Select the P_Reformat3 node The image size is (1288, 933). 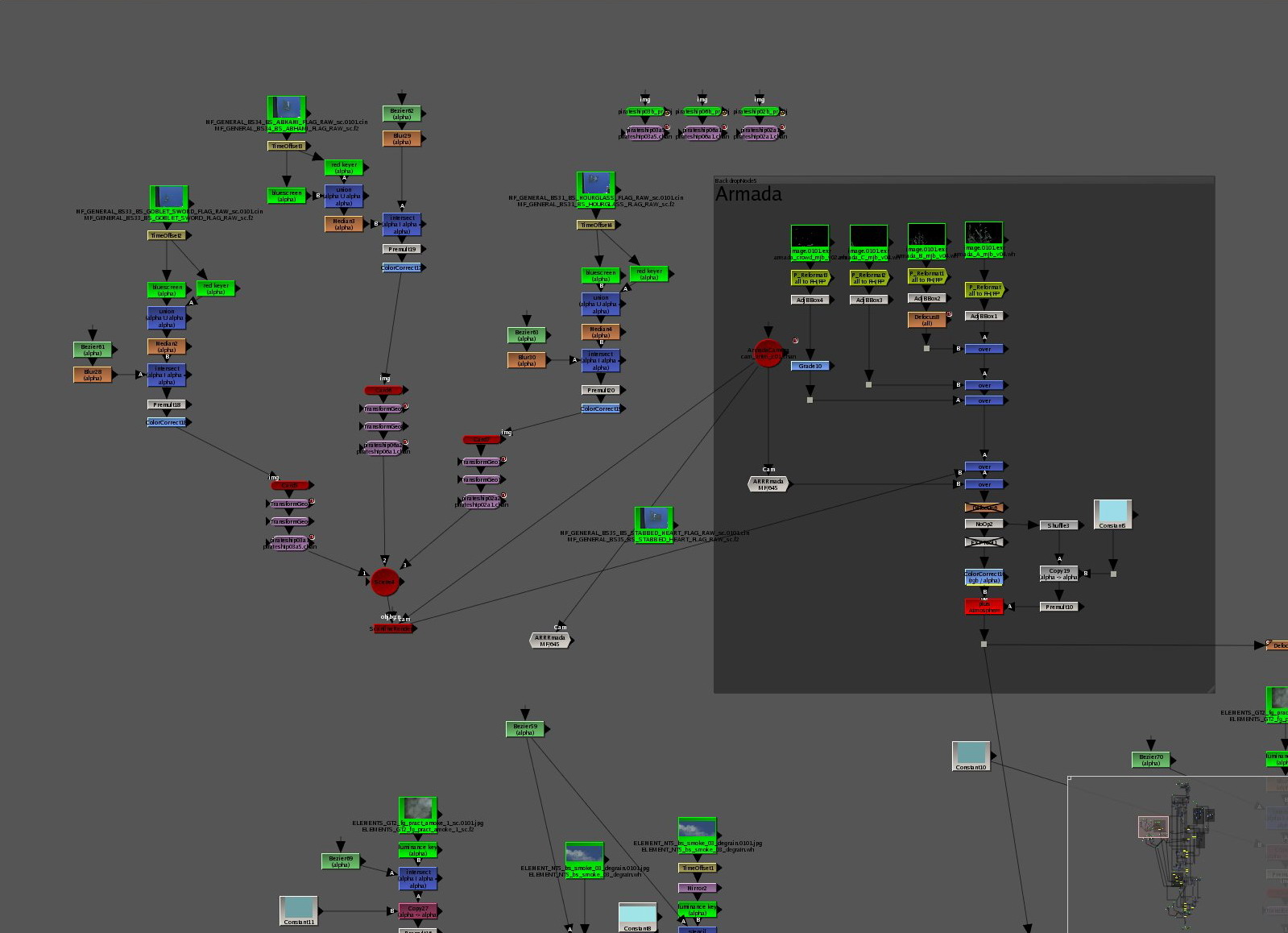tap(810, 278)
